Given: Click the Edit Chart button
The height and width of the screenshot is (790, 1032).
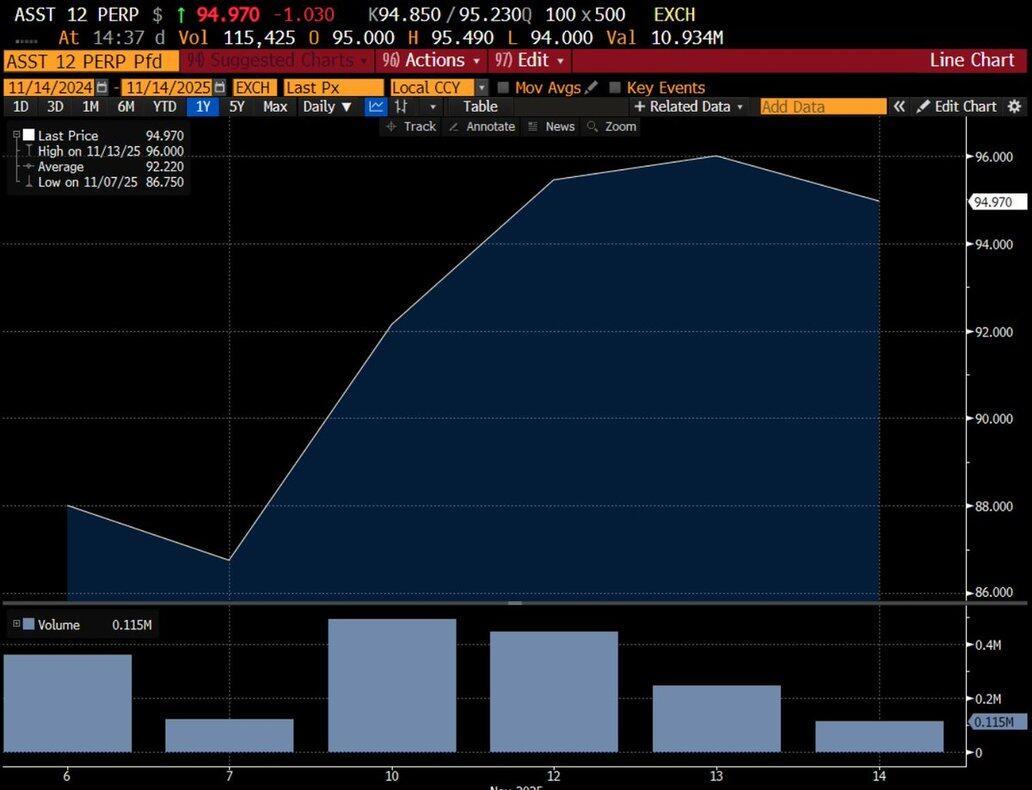Looking at the screenshot, I should pos(957,106).
